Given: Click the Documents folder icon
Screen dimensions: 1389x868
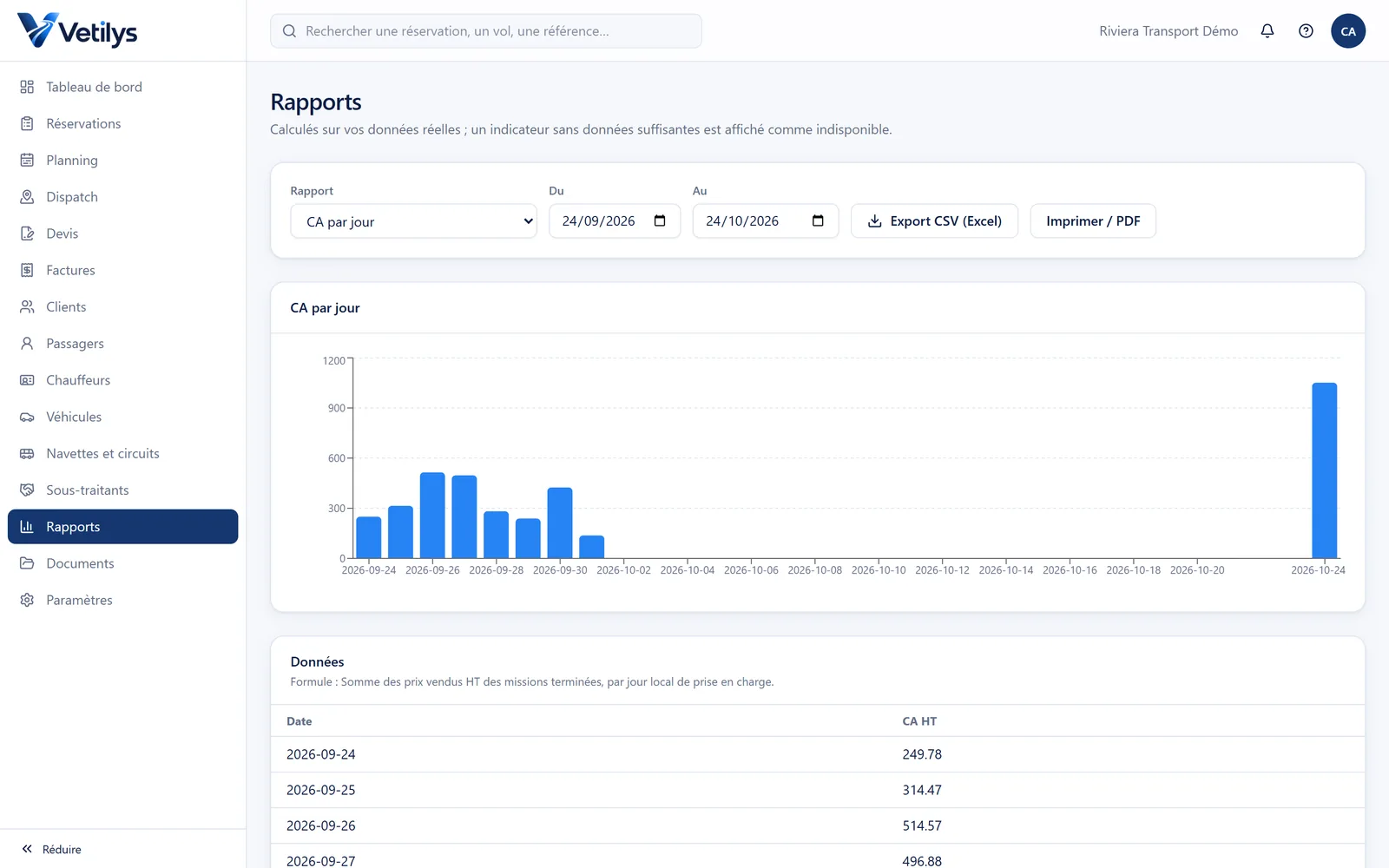Looking at the screenshot, I should coord(27,563).
